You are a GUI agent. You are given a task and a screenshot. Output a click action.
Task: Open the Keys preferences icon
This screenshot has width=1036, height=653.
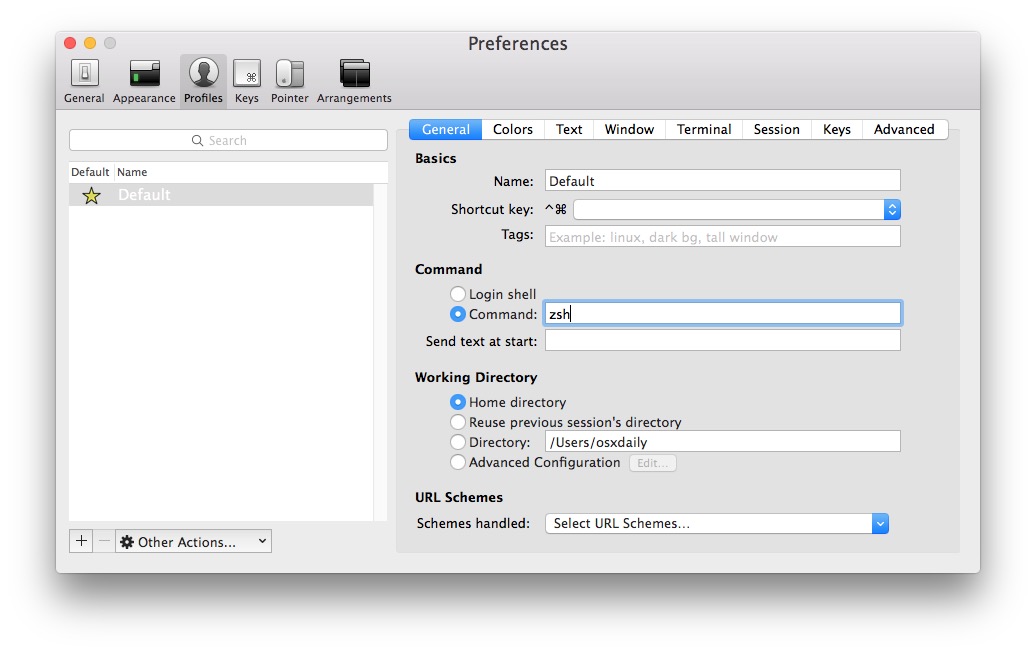[x=247, y=75]
